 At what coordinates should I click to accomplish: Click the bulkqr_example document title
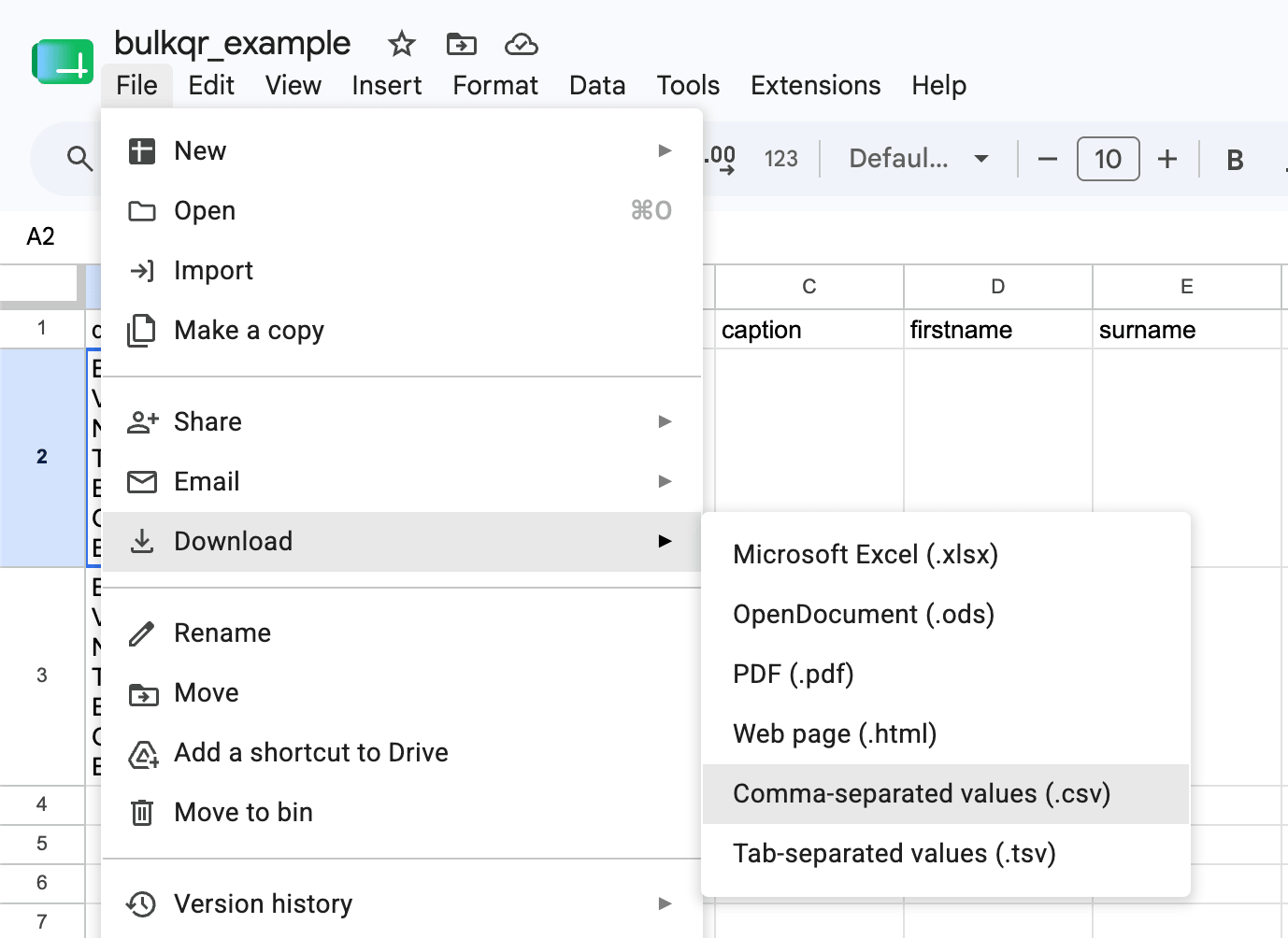pos(232,43)
